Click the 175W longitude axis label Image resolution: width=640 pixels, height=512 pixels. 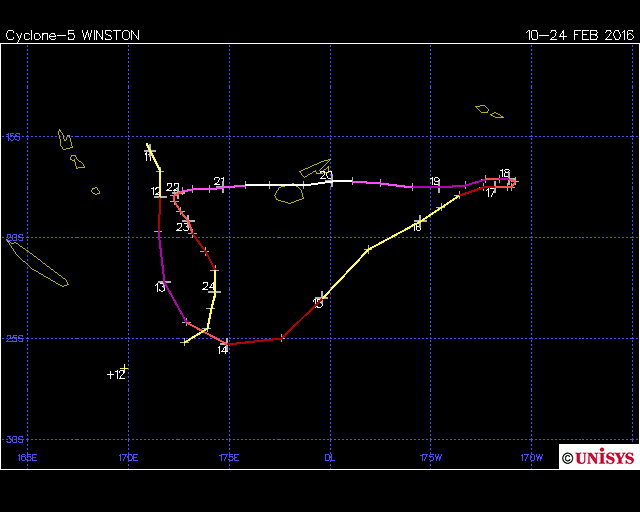(x=430, y=458)
